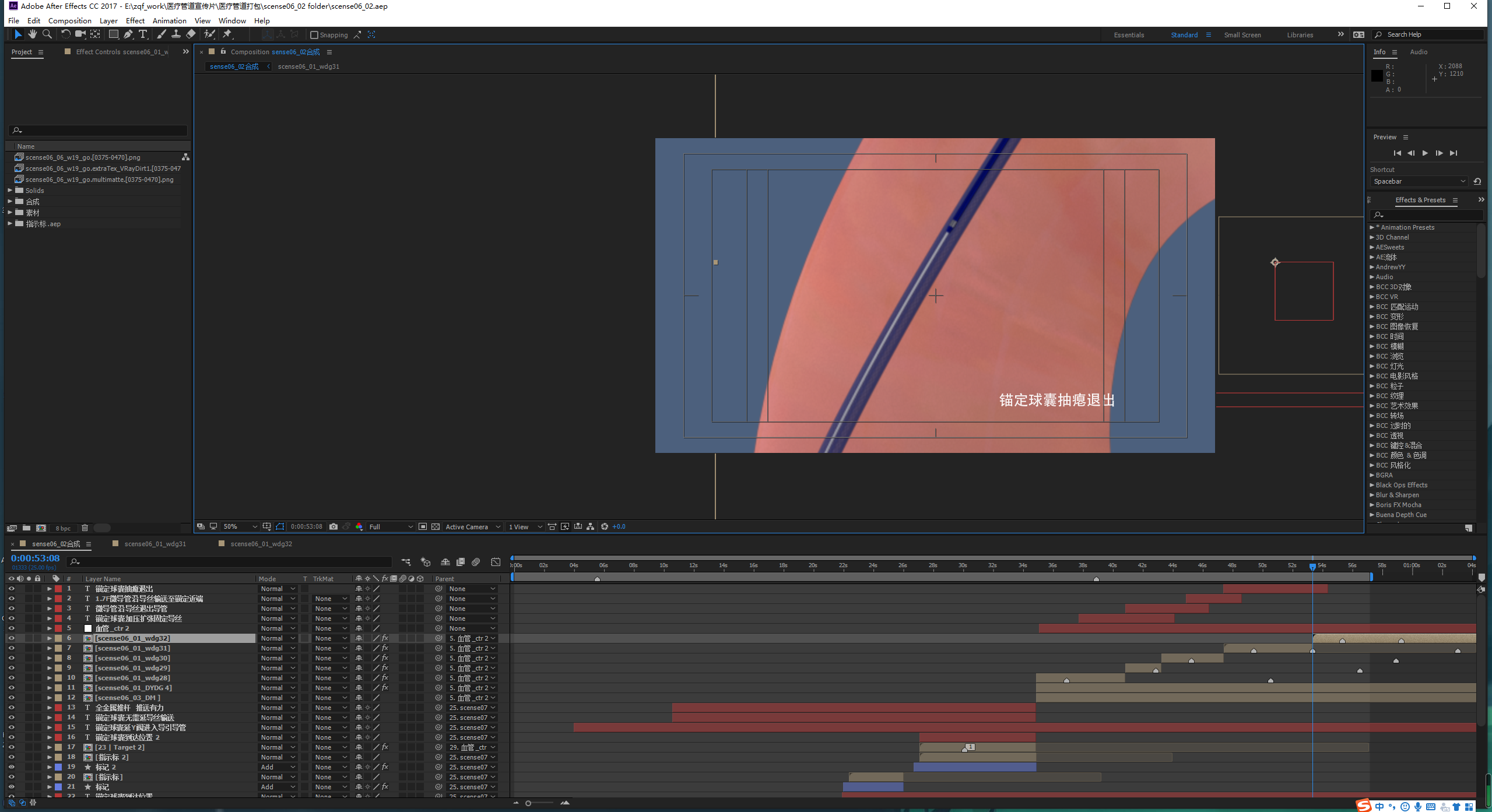Select the Pan Behind anchor point tool
Viewport: 1492px width, 812px height.
(95, 35)
